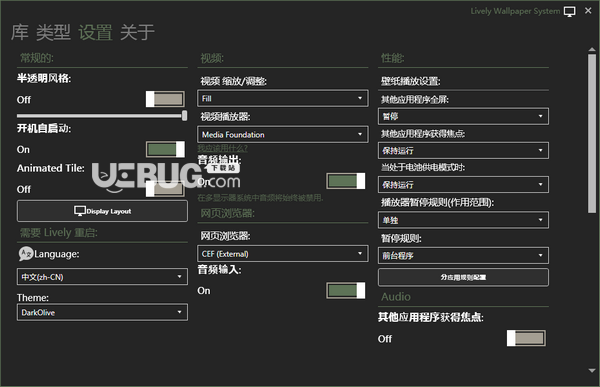Click the 在多显示器系统中音频将始终被禁用 note
The width and height of the screenshot is (600, 387).
click(261, 198)
